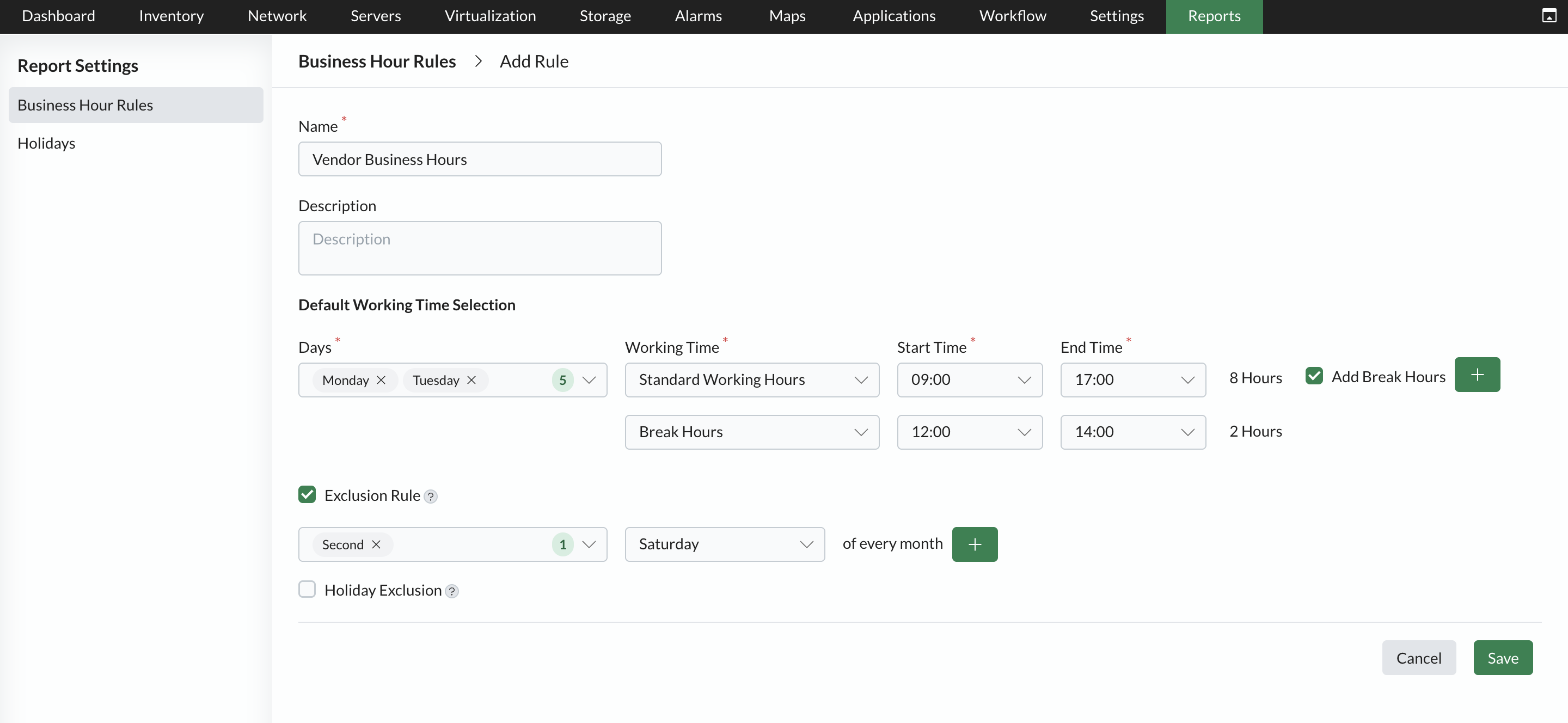Click the 'of every month' text
Viewport: 1568px width, 723px height.
tap(892, 543)
